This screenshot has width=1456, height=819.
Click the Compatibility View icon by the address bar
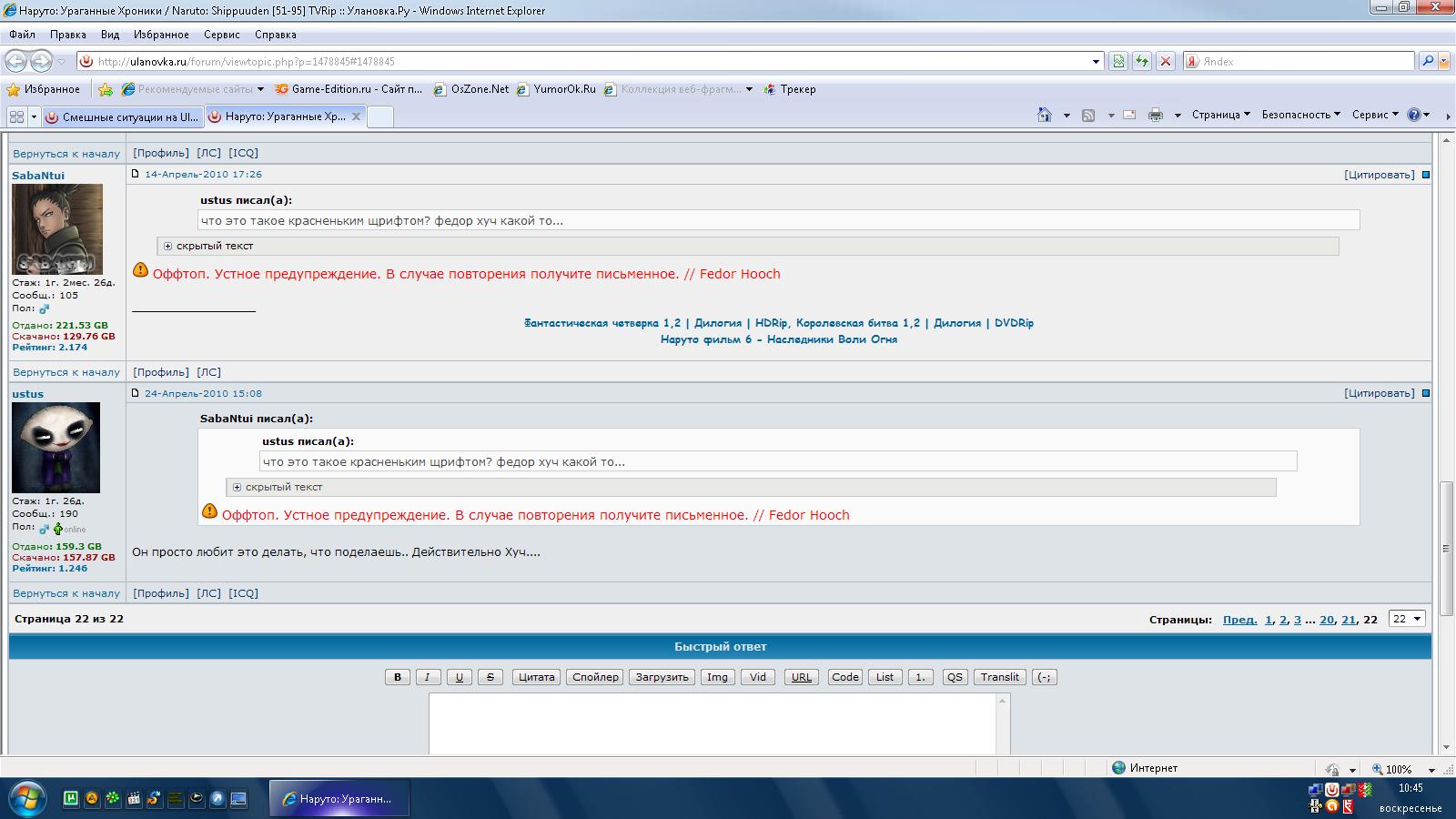pyautogui.click(x=1118, y=61)
